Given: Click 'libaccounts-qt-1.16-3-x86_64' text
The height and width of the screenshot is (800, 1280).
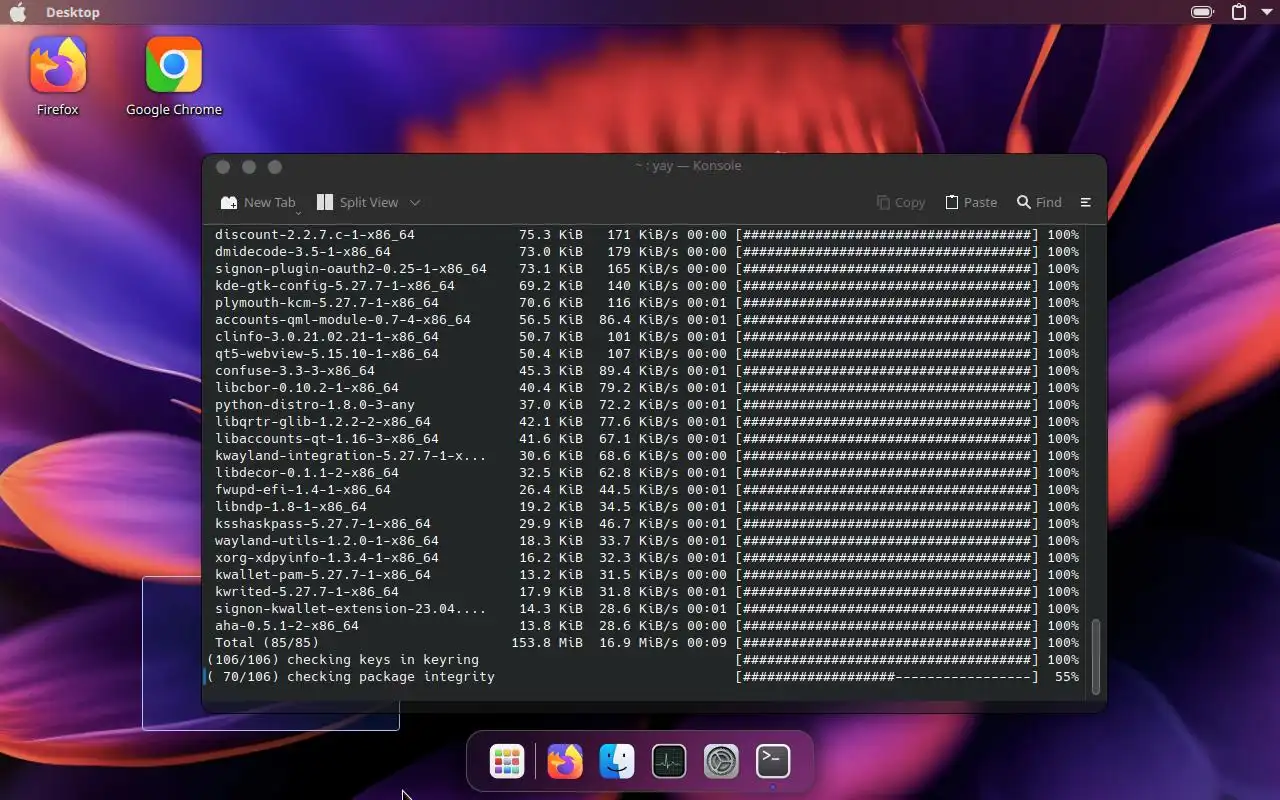Looking at the screenshot, I should 327,439.
